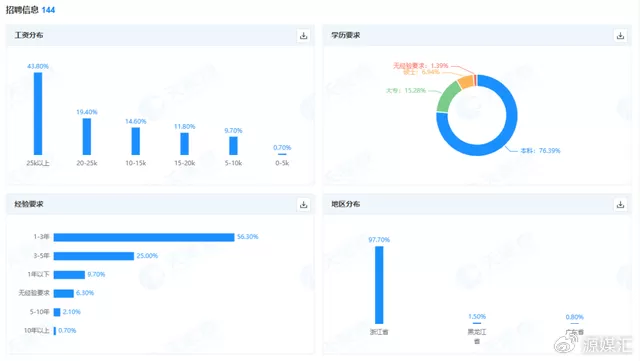Viewport: 640px width, 361px height.
Task: Select the 10-15k salary bar
Action: tap(136, 141)
